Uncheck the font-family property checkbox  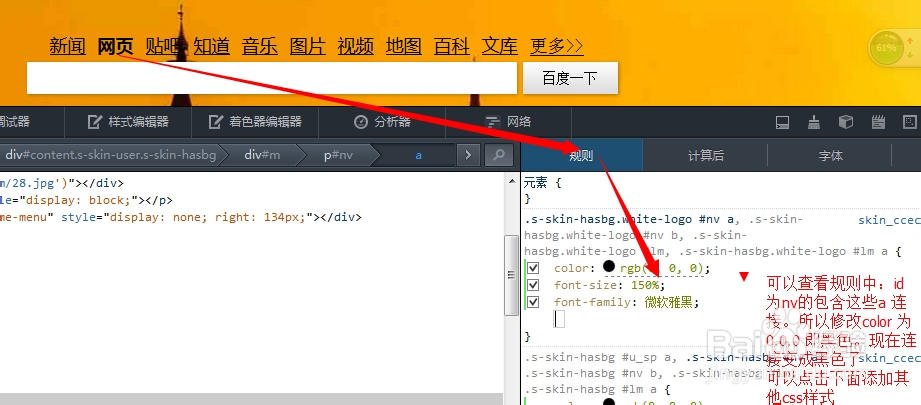[x=533, y=303]
